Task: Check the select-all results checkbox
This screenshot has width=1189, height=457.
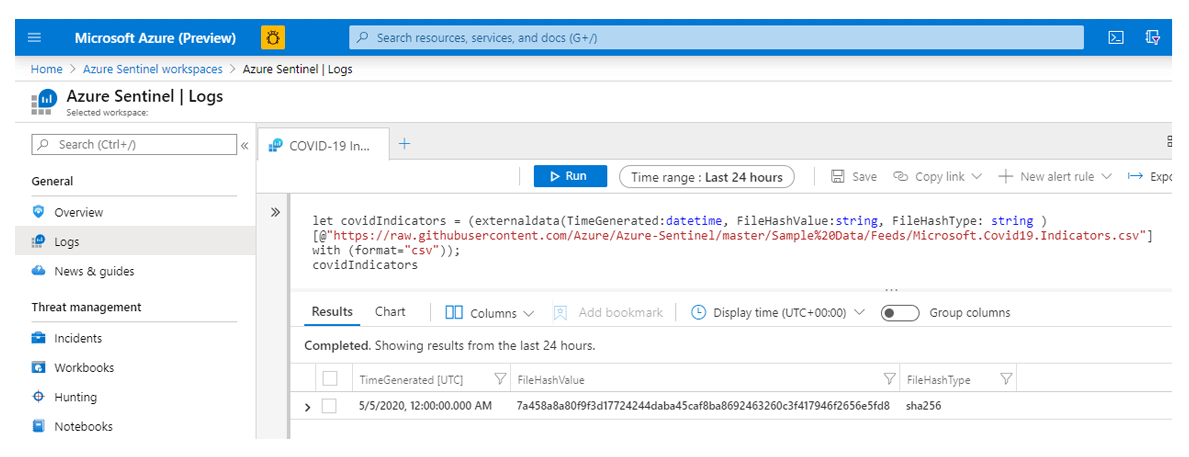Action: pos(329,378)
